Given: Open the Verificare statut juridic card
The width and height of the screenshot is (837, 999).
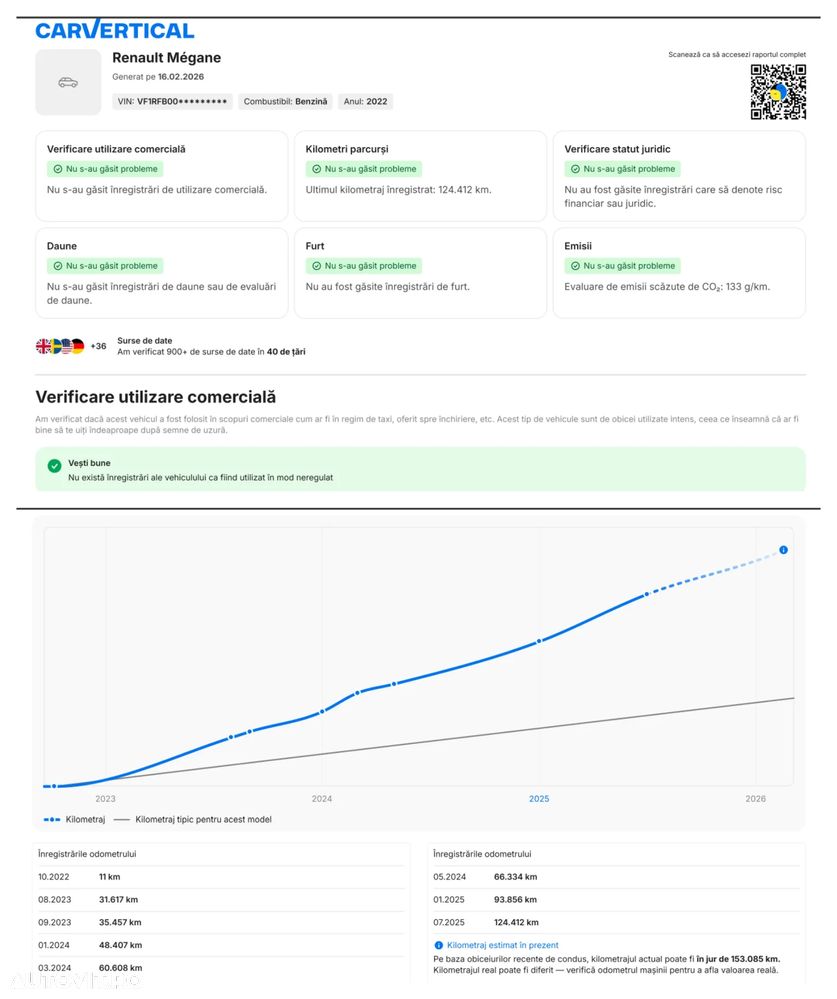Looking at the screenshot, I should point(679,175).
